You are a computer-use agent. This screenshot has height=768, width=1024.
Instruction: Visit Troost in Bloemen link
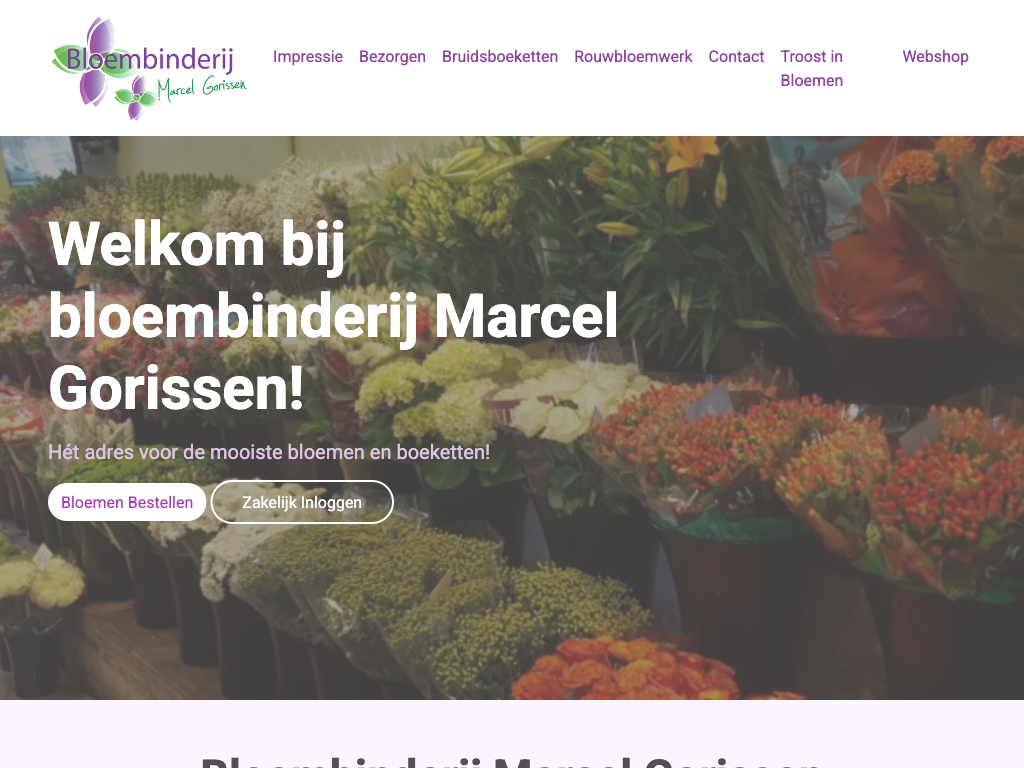point(811,69)
